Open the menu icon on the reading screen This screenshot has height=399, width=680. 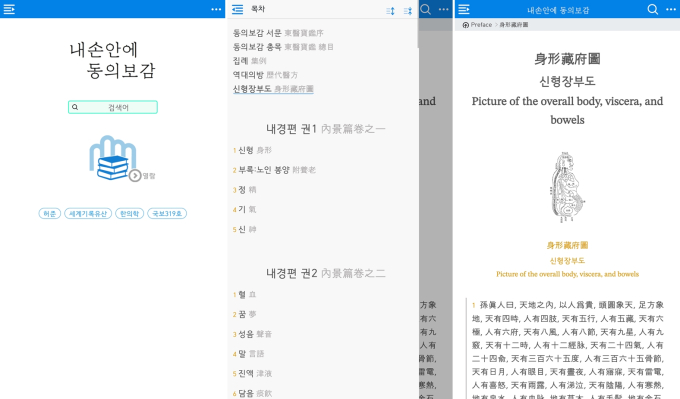[x=464, y=9]
